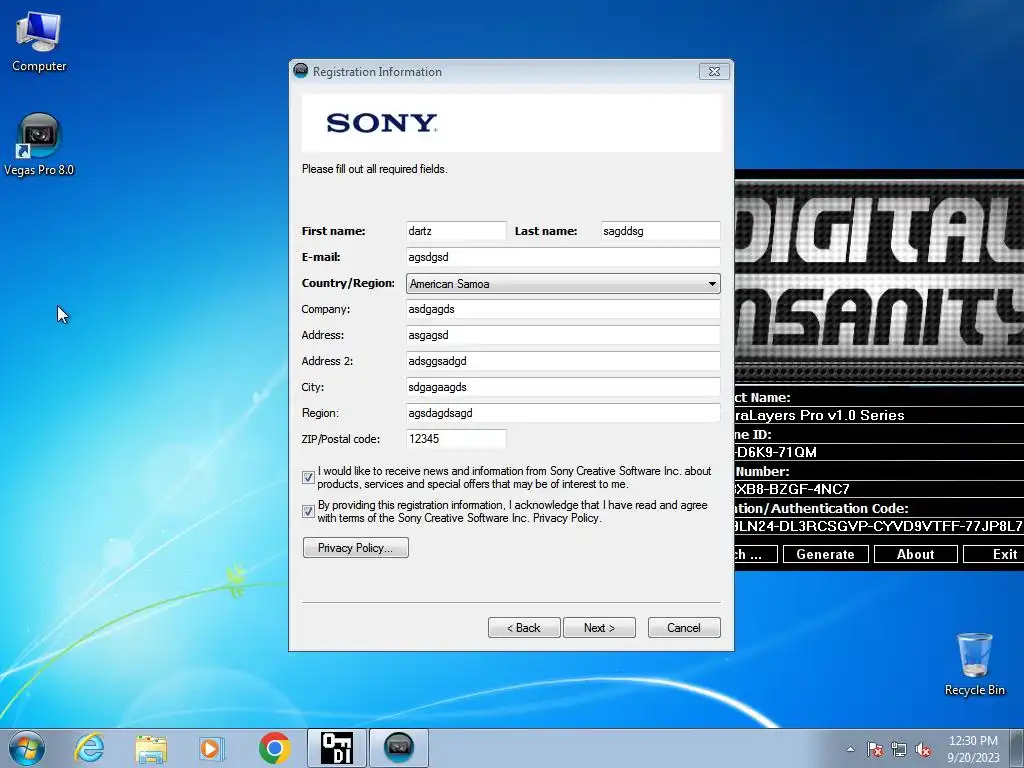Image resolution: width=1024 pixels, height=768 pixels.
Task: Click the muted volume tray icon
Action: tap(923, 749)
